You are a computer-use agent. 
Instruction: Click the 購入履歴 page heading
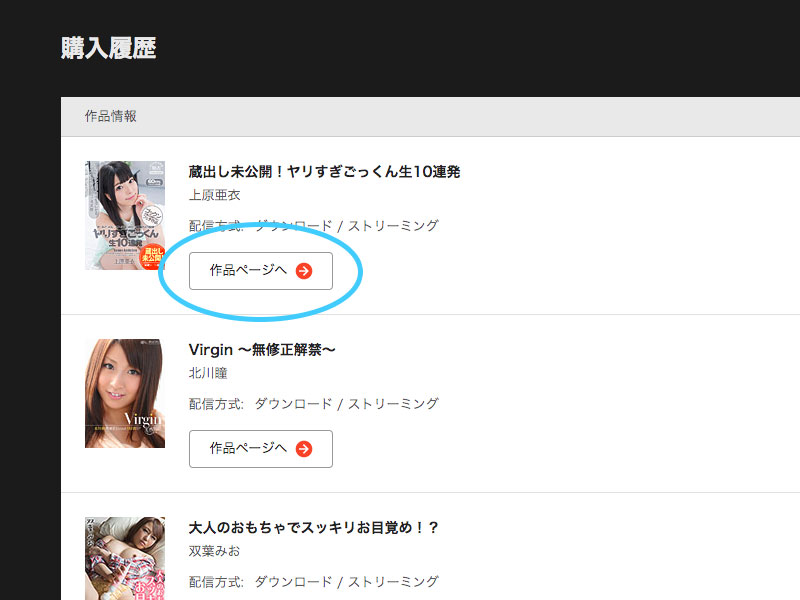click(x=108, y=48)
